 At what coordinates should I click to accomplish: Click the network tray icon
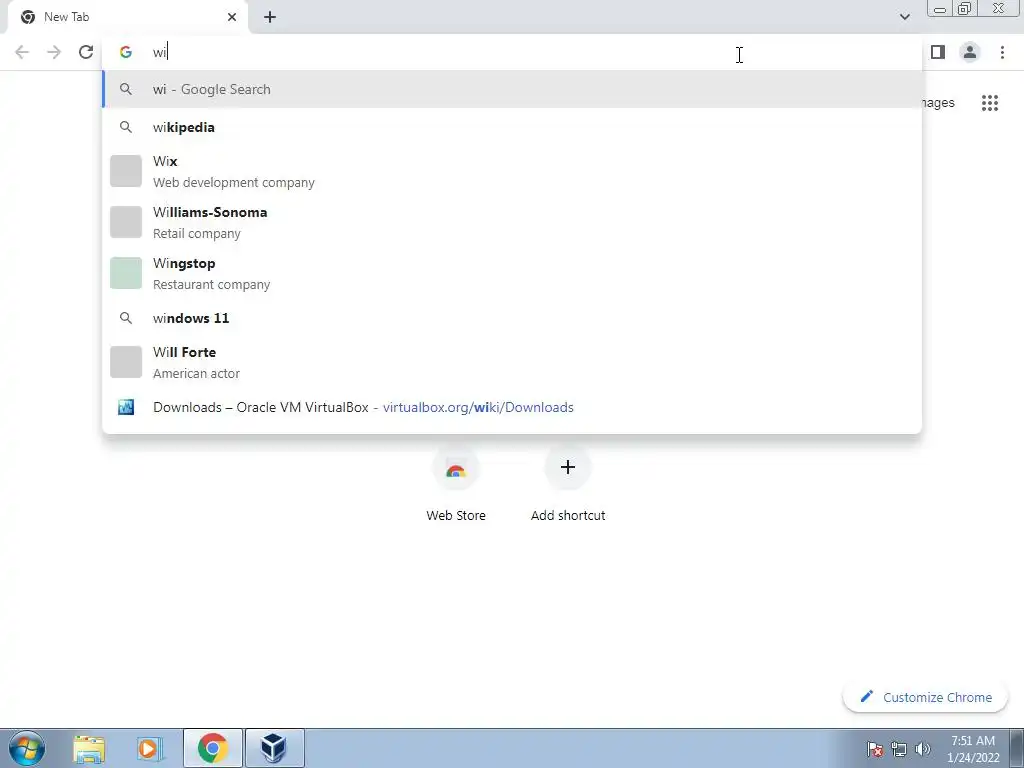pyautogui.click(x=899, y=748)
